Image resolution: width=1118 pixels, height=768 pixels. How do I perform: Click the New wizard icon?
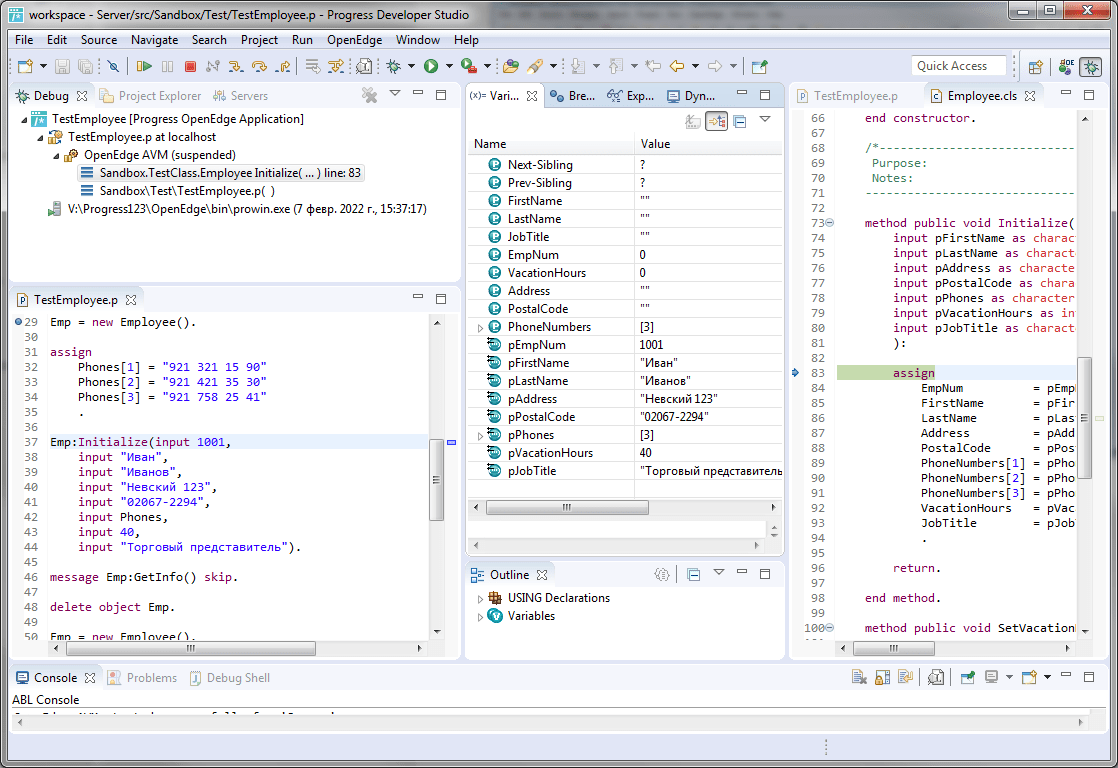click(x=26, y=66)
